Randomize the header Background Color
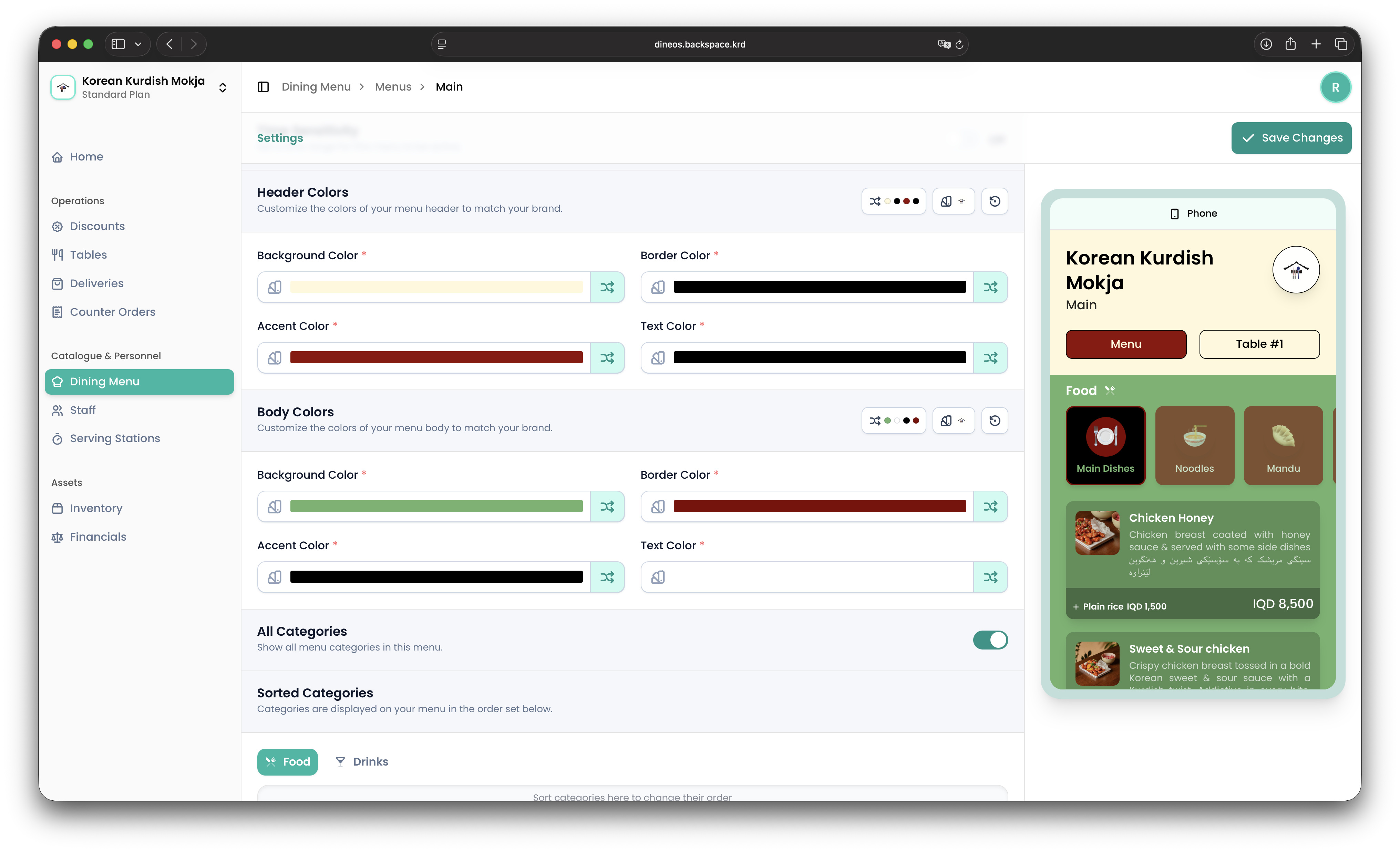The width and height of the screenshot is (1400, 852). click(x=607, y=288)
